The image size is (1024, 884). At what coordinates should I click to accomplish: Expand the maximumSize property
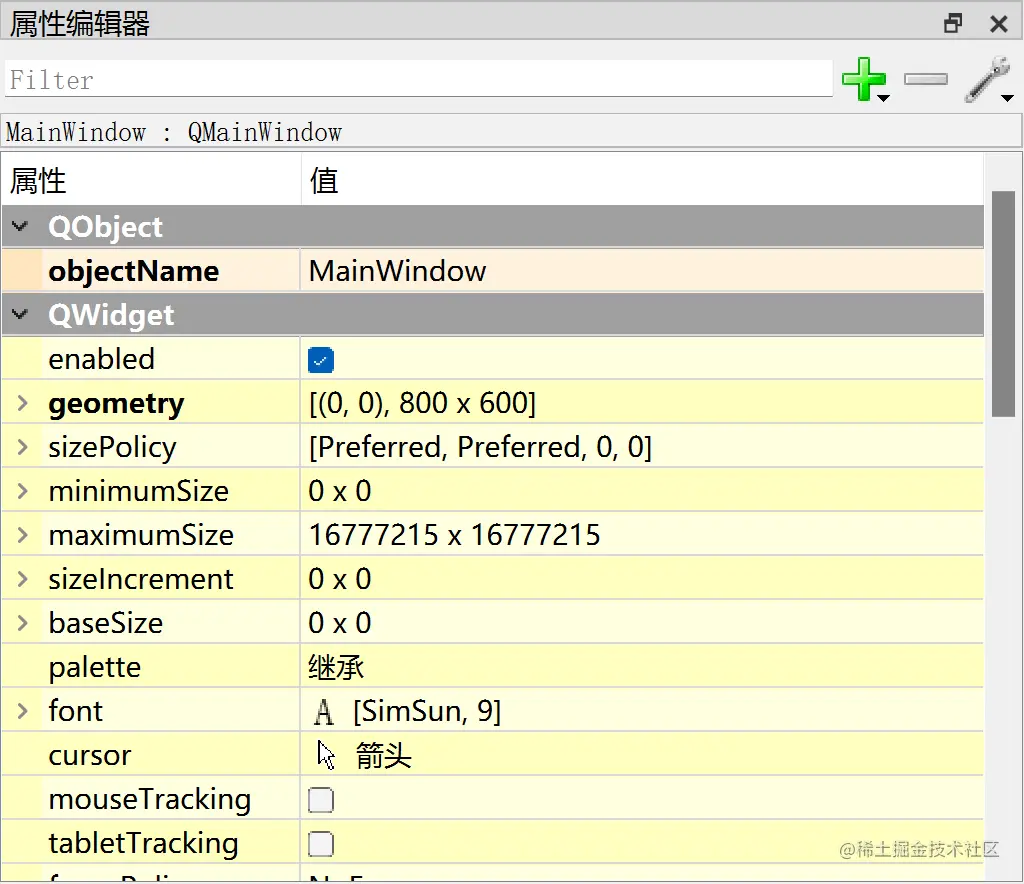(x=23, y=535)
